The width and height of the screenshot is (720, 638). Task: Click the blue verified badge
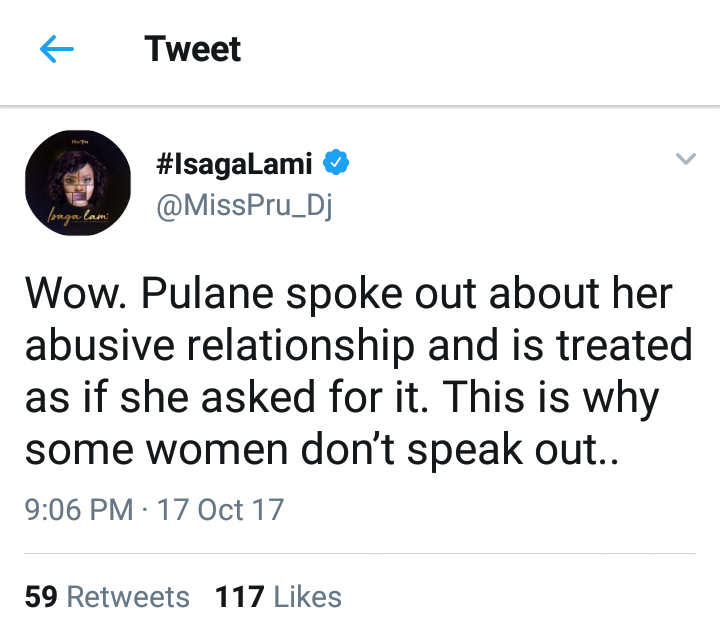336,162
